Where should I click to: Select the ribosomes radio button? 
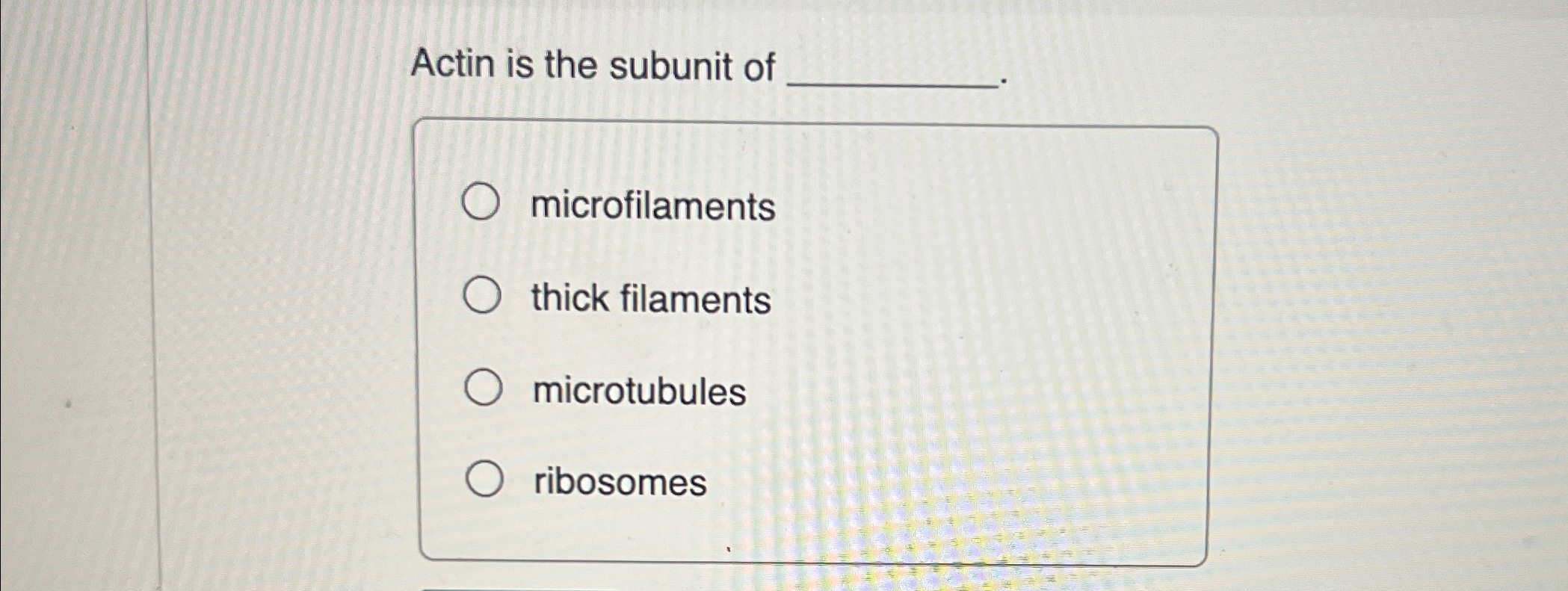[x=484, y=477]
